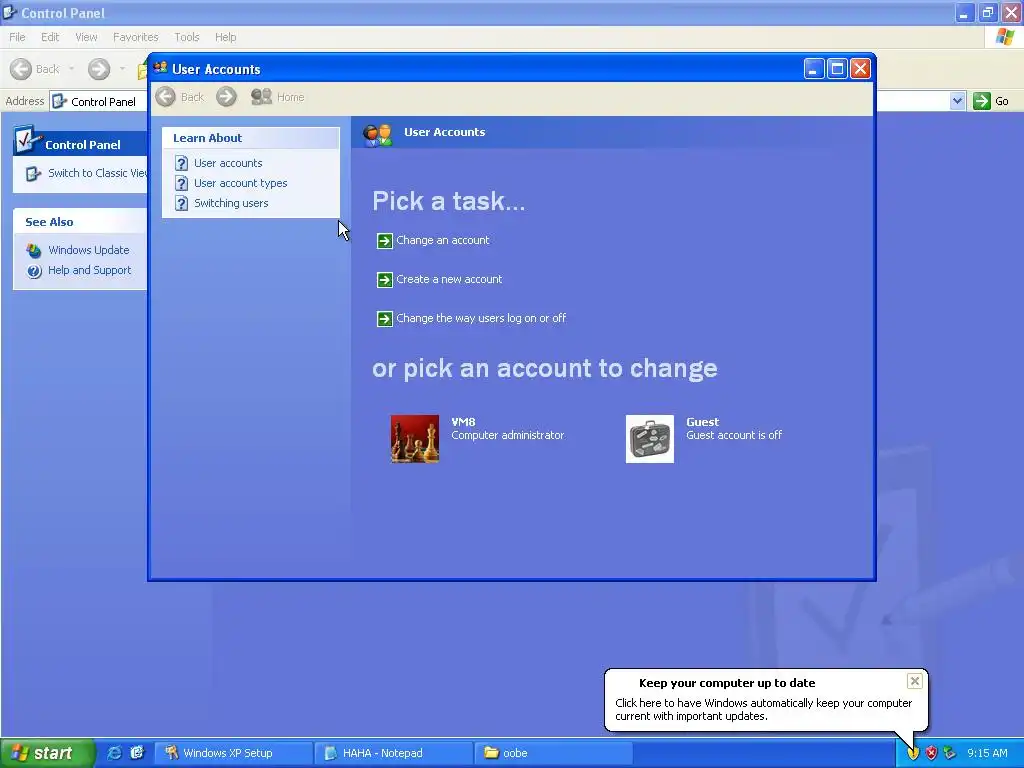Image resolution: width=1024 pixels, height=768 pixels.
Task: Click the second quick launch icon on taskbar
Action: [137, 753]
